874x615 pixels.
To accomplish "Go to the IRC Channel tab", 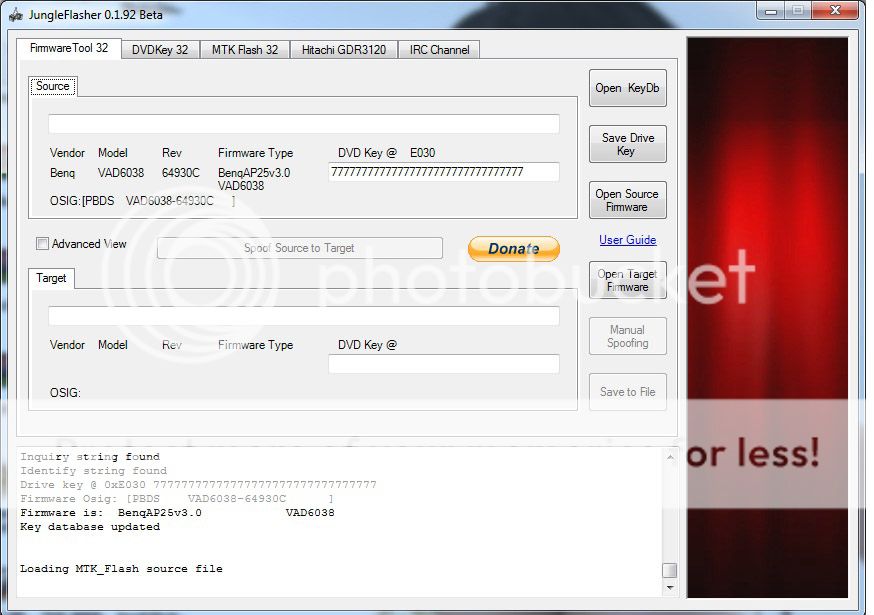I will [x=439, y=50].
